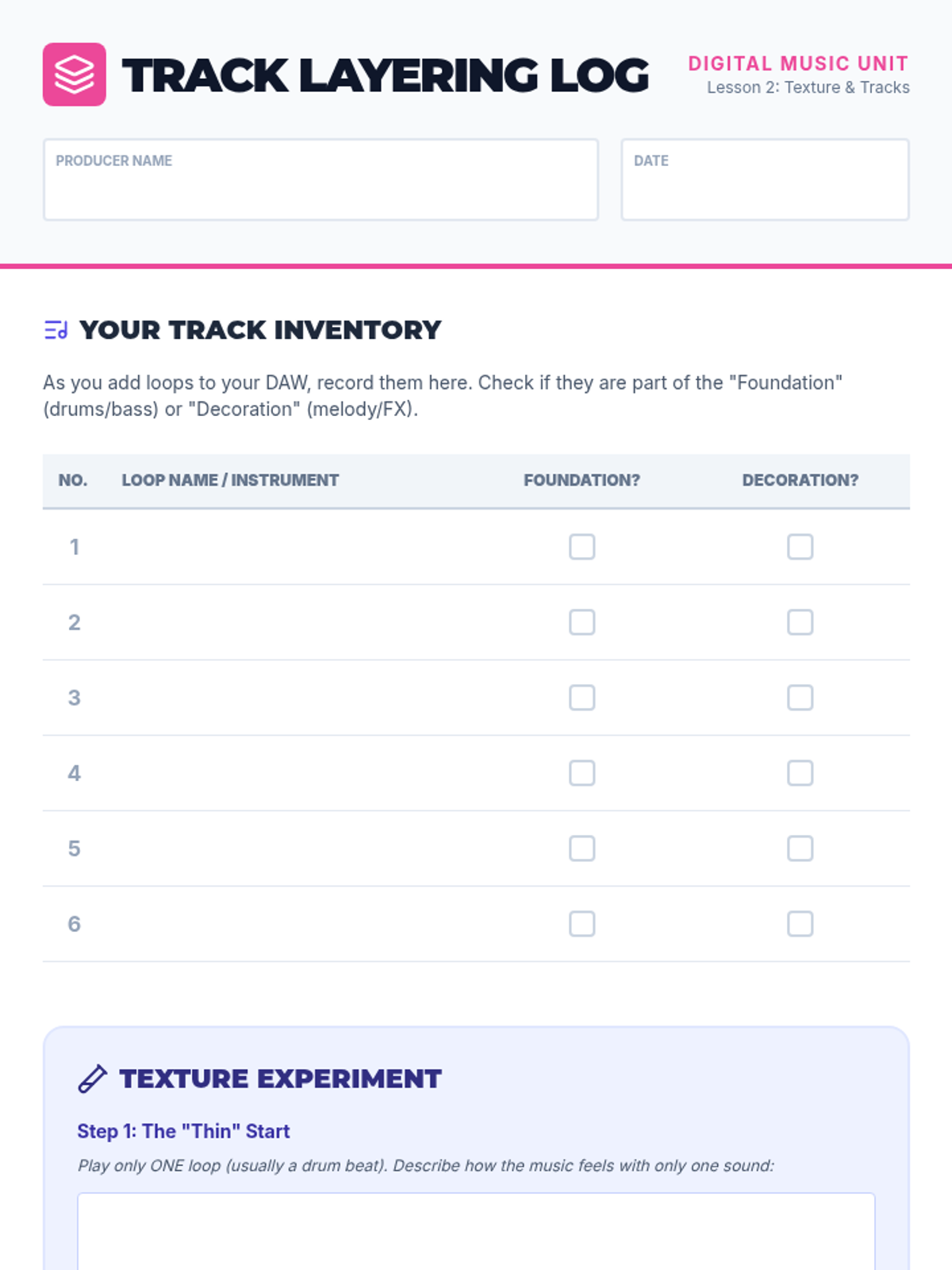Image resolution: width=952 pixels, height=1270 pixels.
Task: Click the Date input field
Action: [x=765, y=189]
